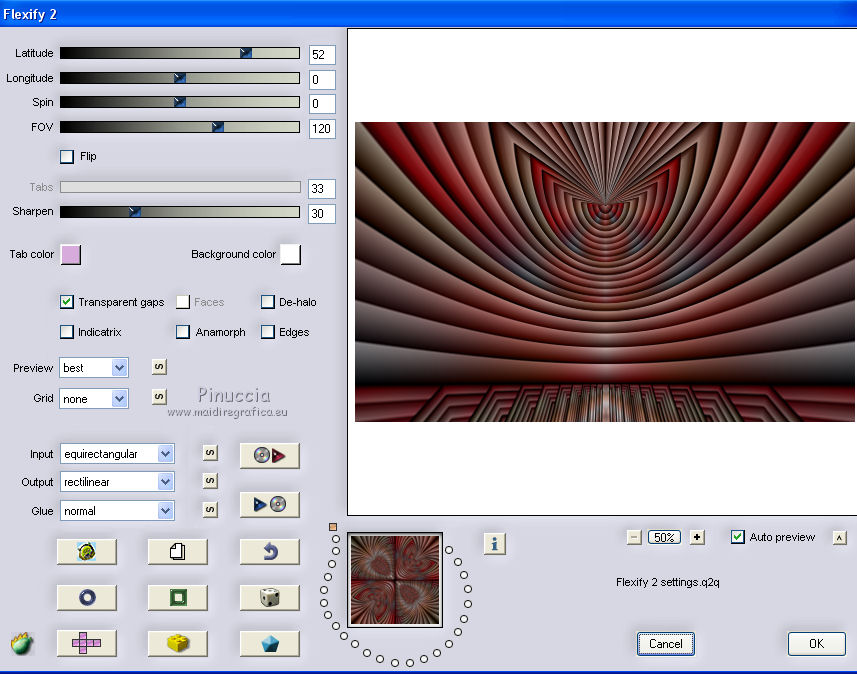
Task: Click the yellow brick icon button
Action: (x=178, y=643)
